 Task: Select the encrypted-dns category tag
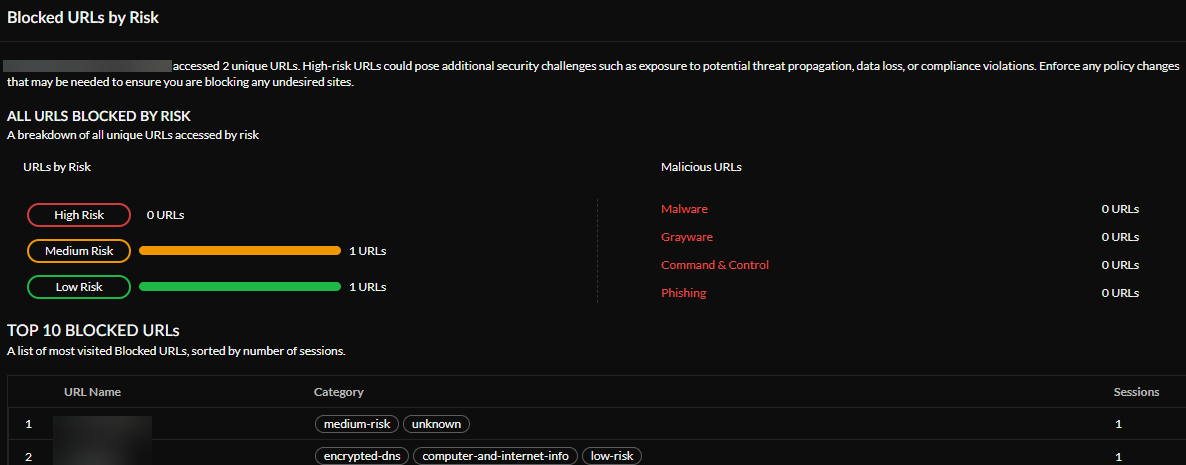coord(360,456)
